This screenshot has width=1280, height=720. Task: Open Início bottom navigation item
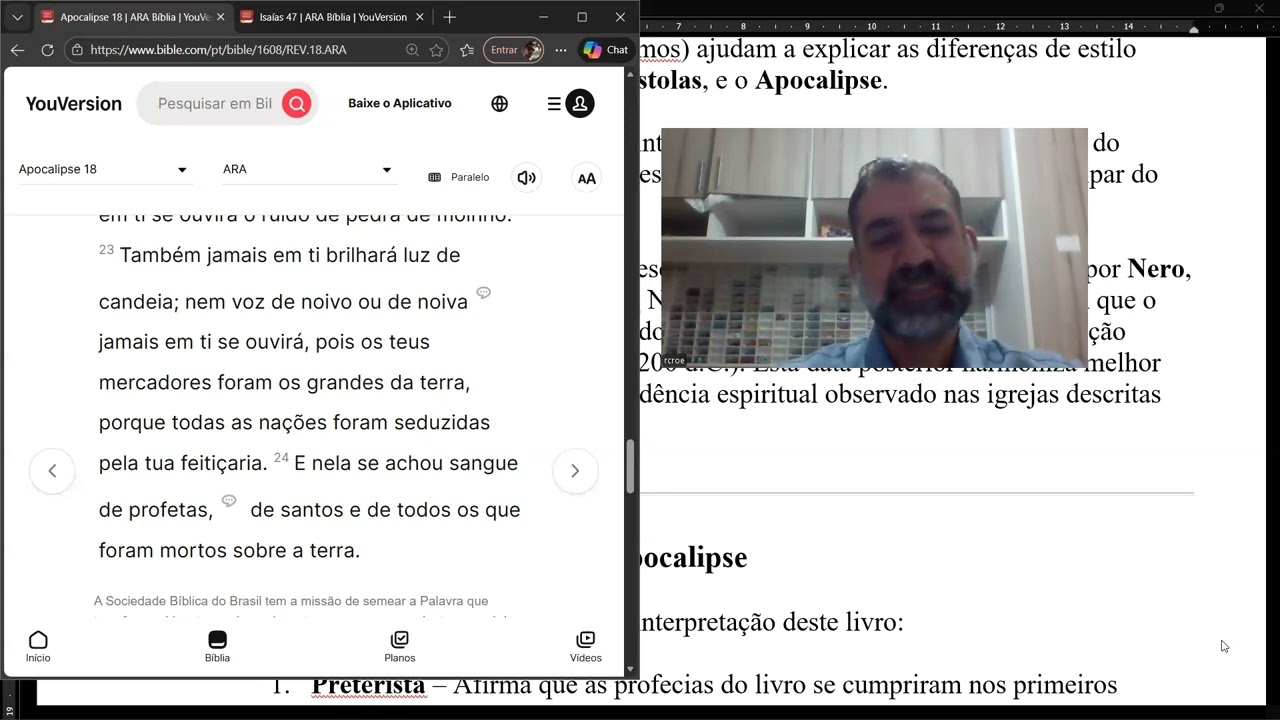(38, 646)
